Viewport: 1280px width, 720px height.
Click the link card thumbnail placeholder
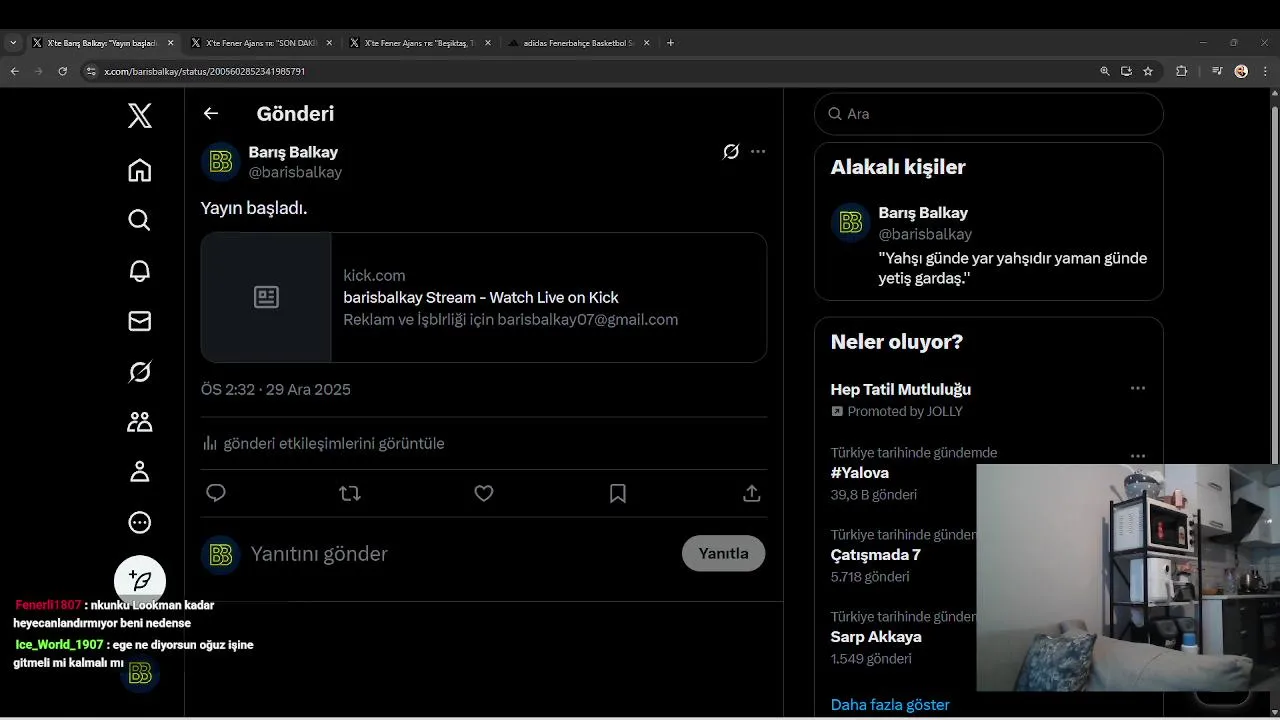pos(266,297)
